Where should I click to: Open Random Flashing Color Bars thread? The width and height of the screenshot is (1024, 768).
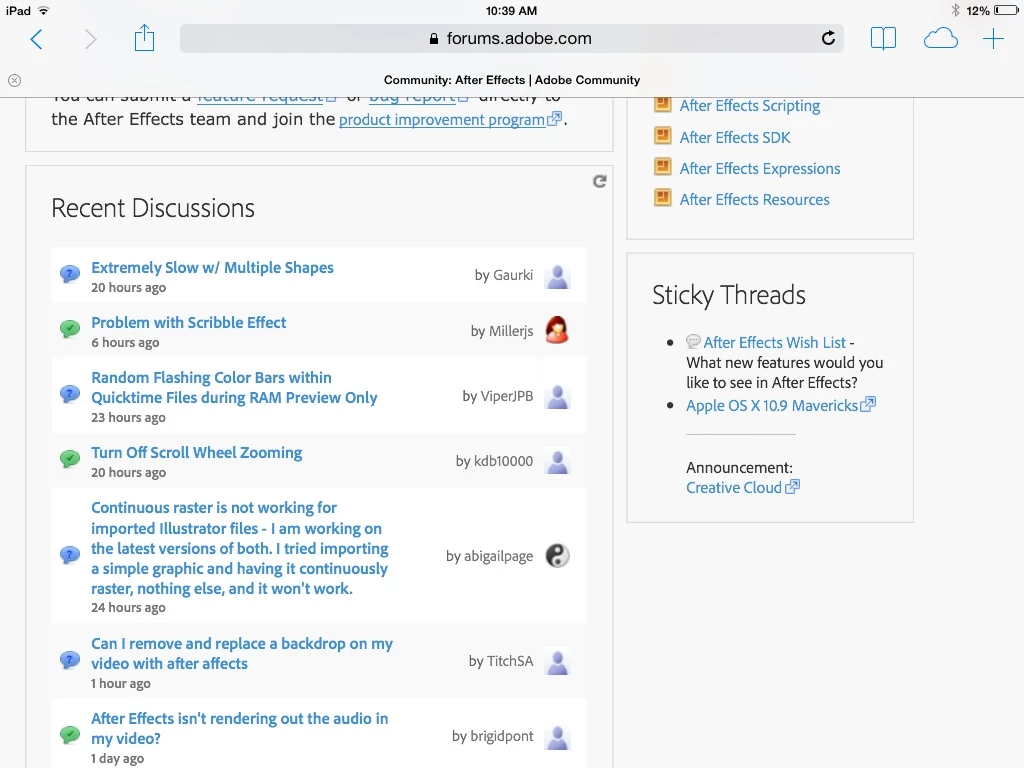234,387
